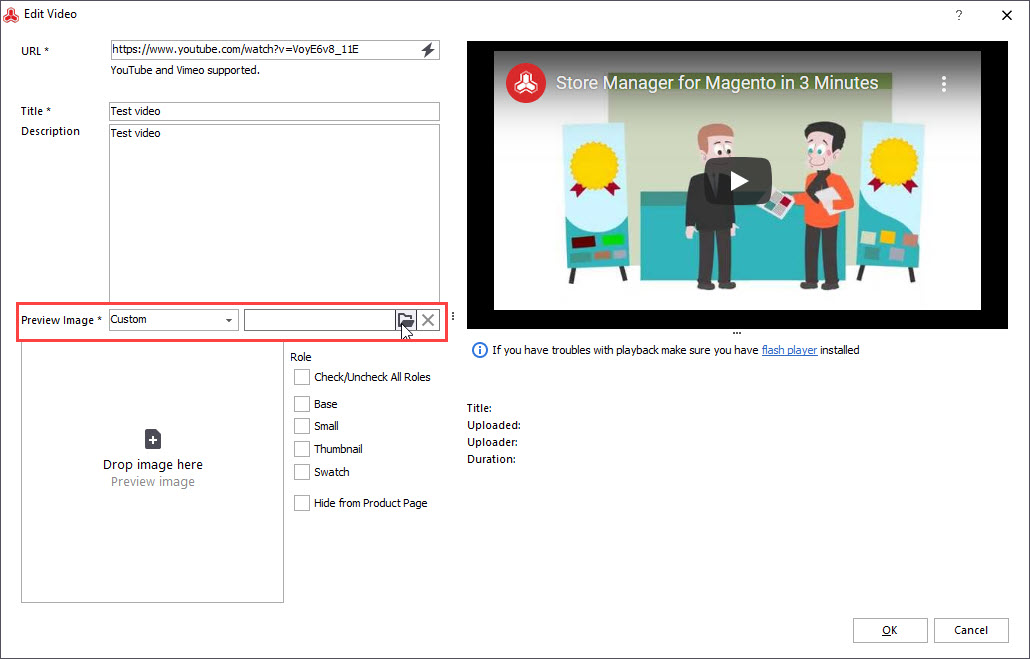
Task: Enable the Swatch role checkbox
Action: click(302, 472)
